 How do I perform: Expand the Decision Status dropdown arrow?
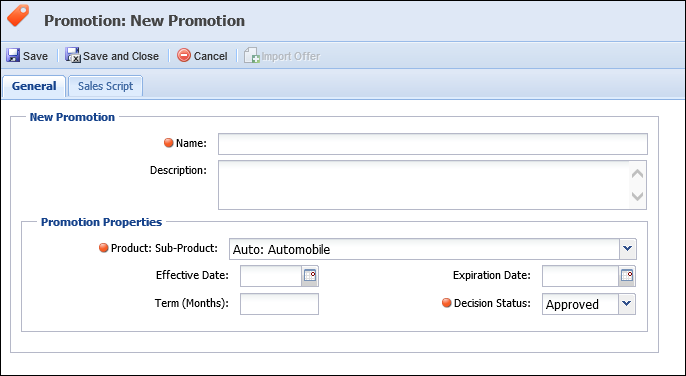(x=626, y=304)
